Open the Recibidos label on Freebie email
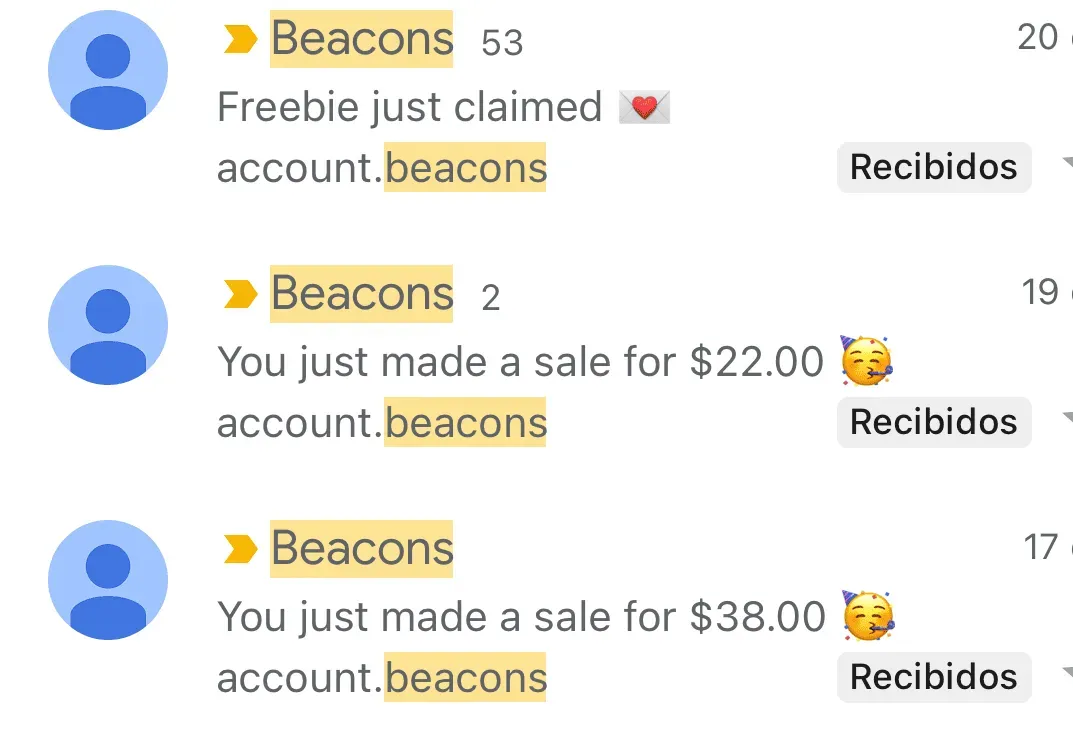This screenshot has width=1073, height=733. coord(934,167)
